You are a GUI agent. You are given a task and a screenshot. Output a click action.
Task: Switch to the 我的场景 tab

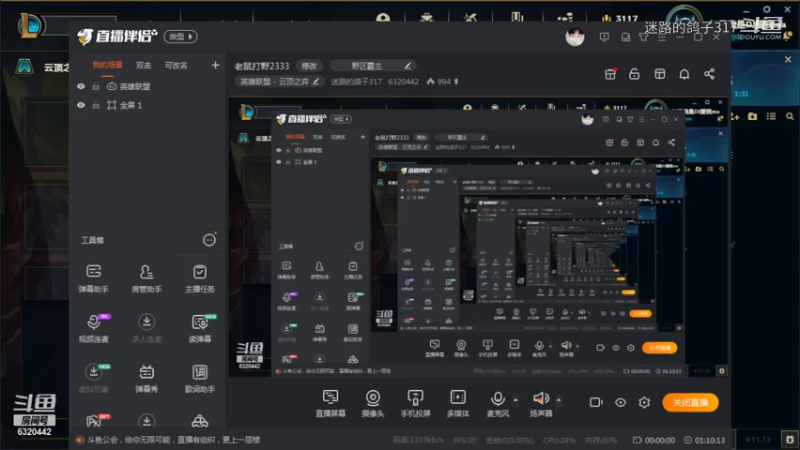(x=107, y=65)
